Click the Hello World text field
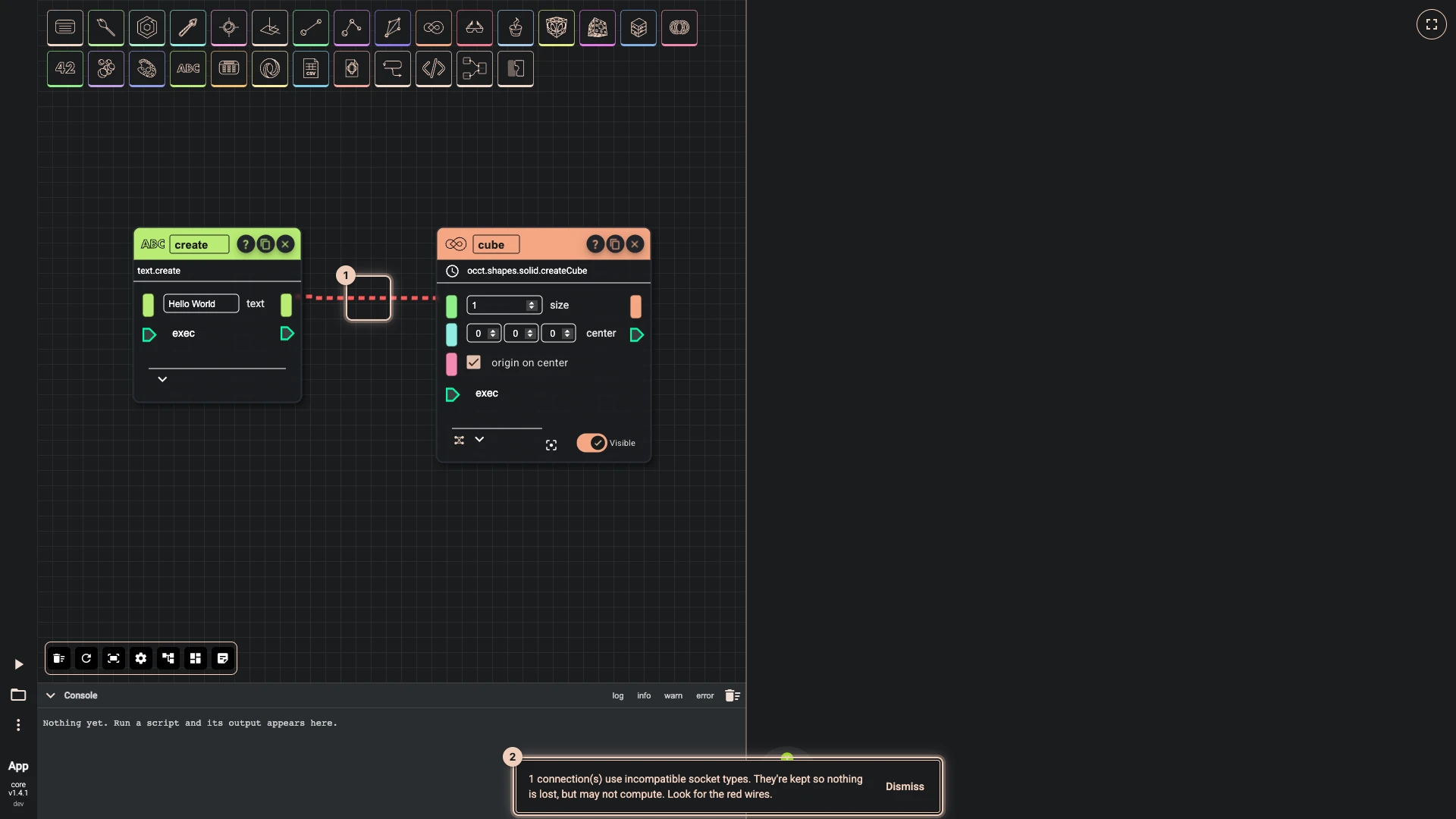Viewport: 1456px width, 819px height. tap(201, 303)
